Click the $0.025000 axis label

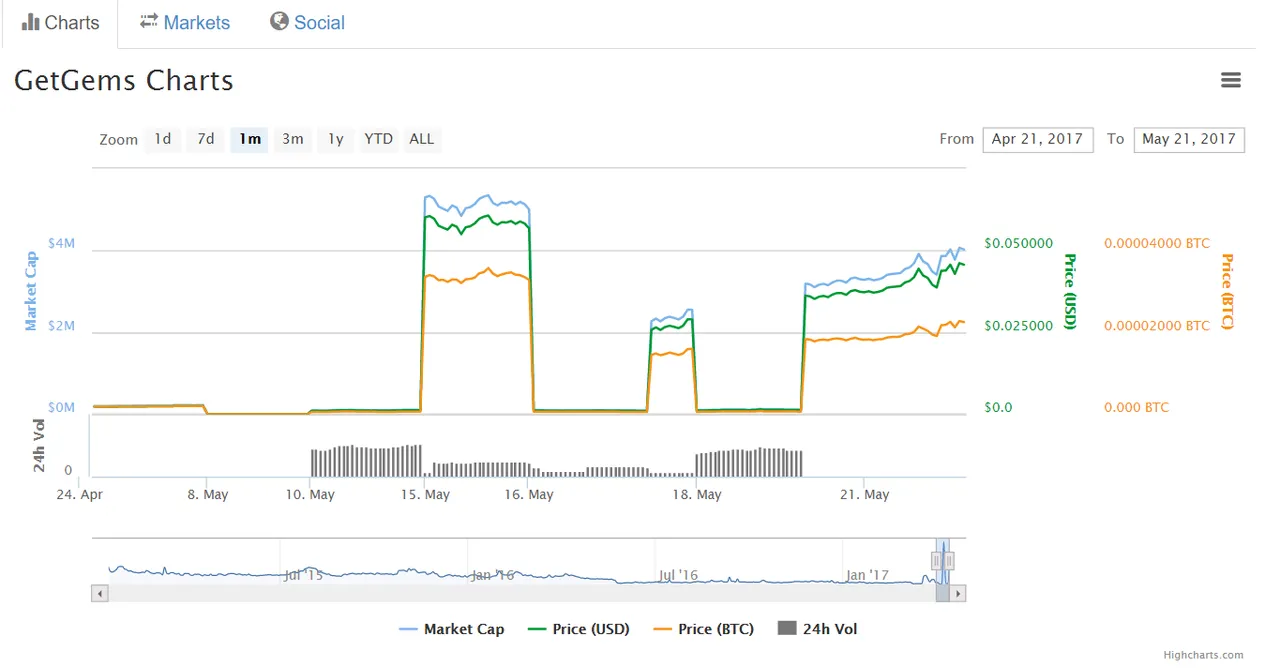click(x=1018, y=326)
